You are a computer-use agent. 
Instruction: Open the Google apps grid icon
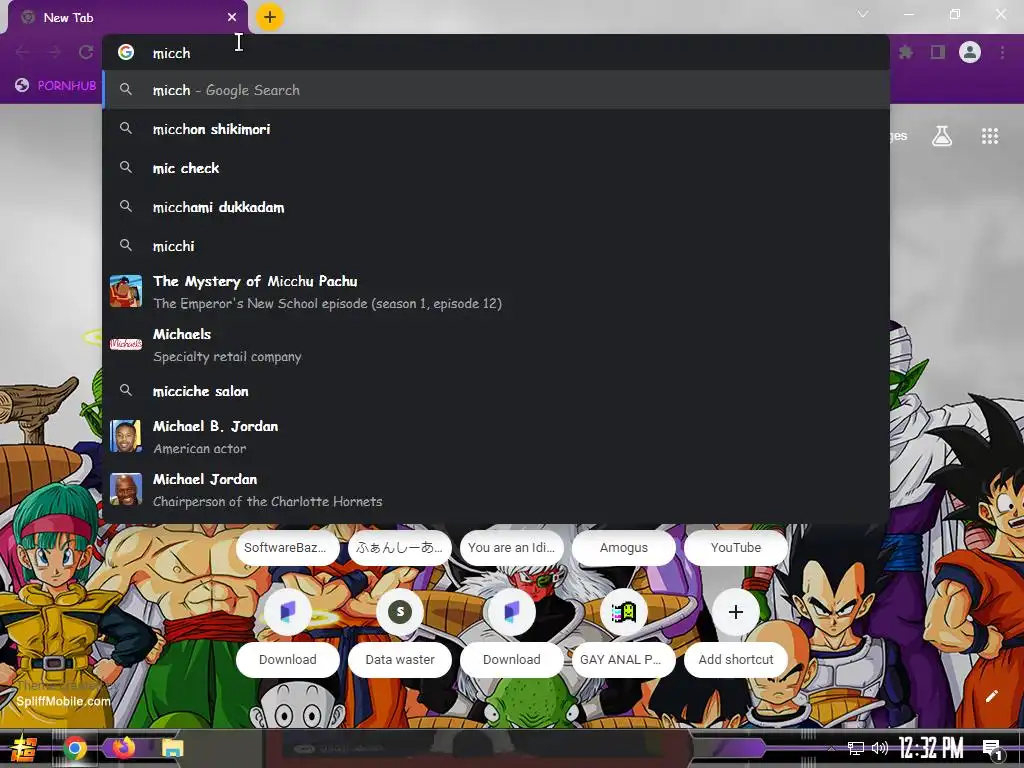coord(990,136)
